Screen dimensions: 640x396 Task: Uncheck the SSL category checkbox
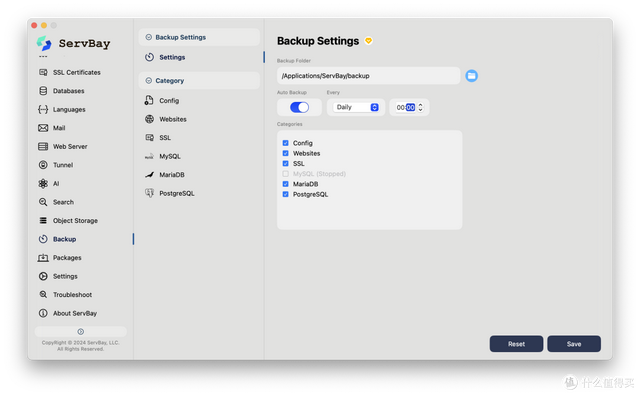coord(285,163)
